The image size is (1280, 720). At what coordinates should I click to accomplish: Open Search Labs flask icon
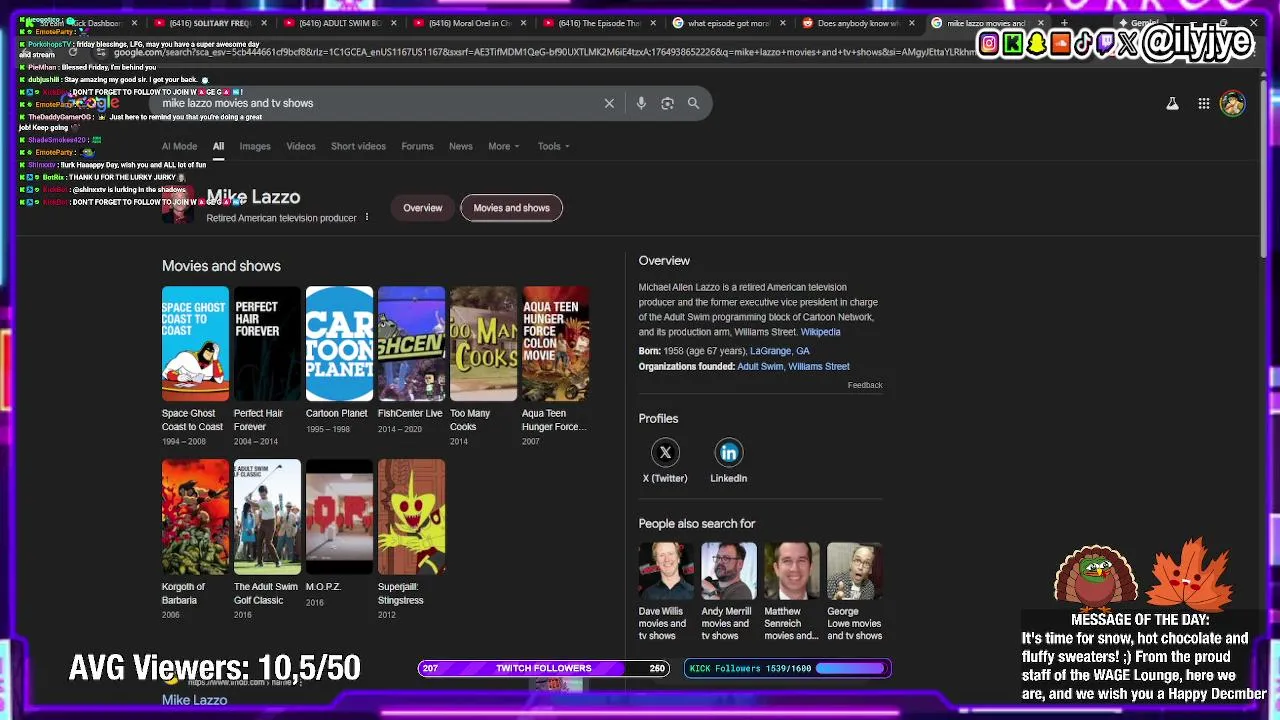pyautogui.click(x=1172, y=103)
